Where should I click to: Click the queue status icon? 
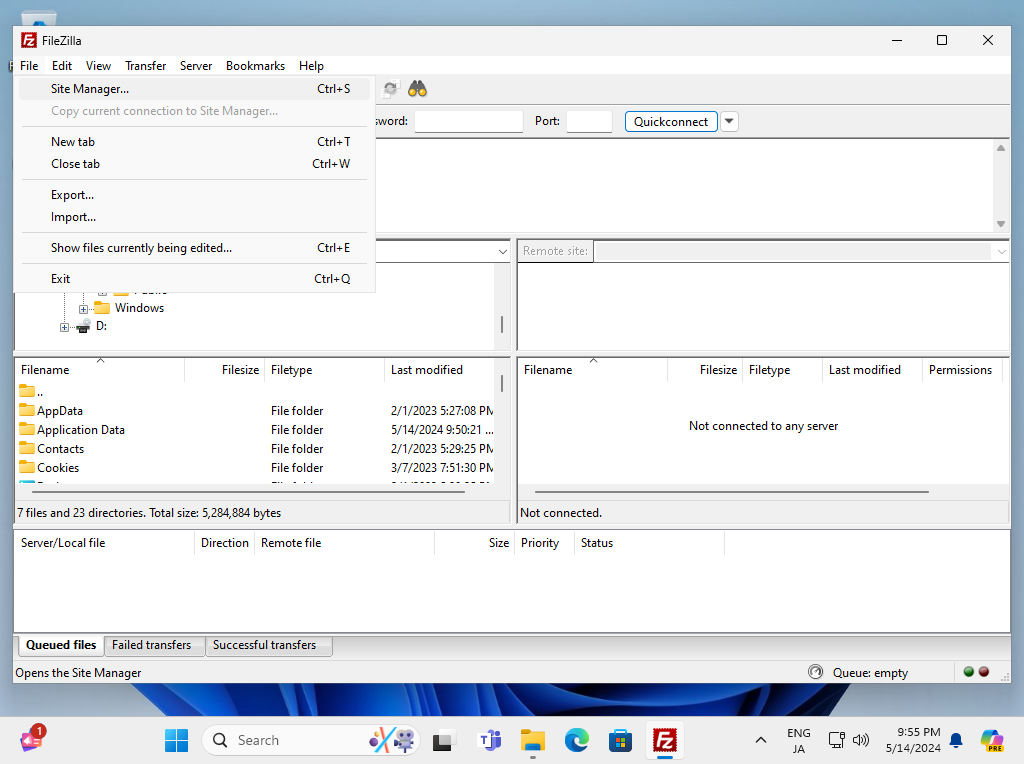pyautogui.click(x=815, y=672)
